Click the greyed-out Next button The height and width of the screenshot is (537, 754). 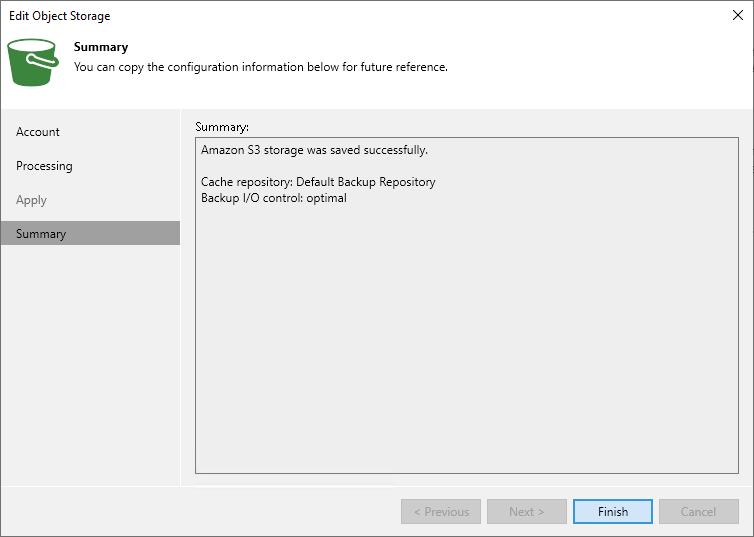(x=527, y=512)
